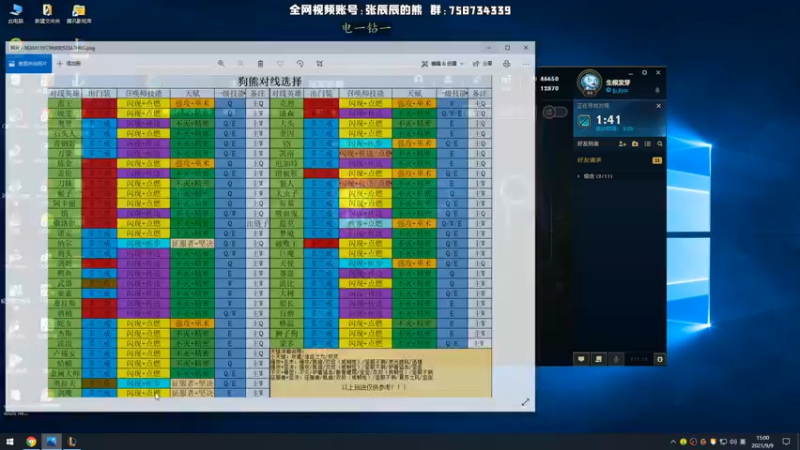Delete the image with trash icon
The height and width of the screenshot is (450, 800).
pyautogui.click(x=260, y=64)
